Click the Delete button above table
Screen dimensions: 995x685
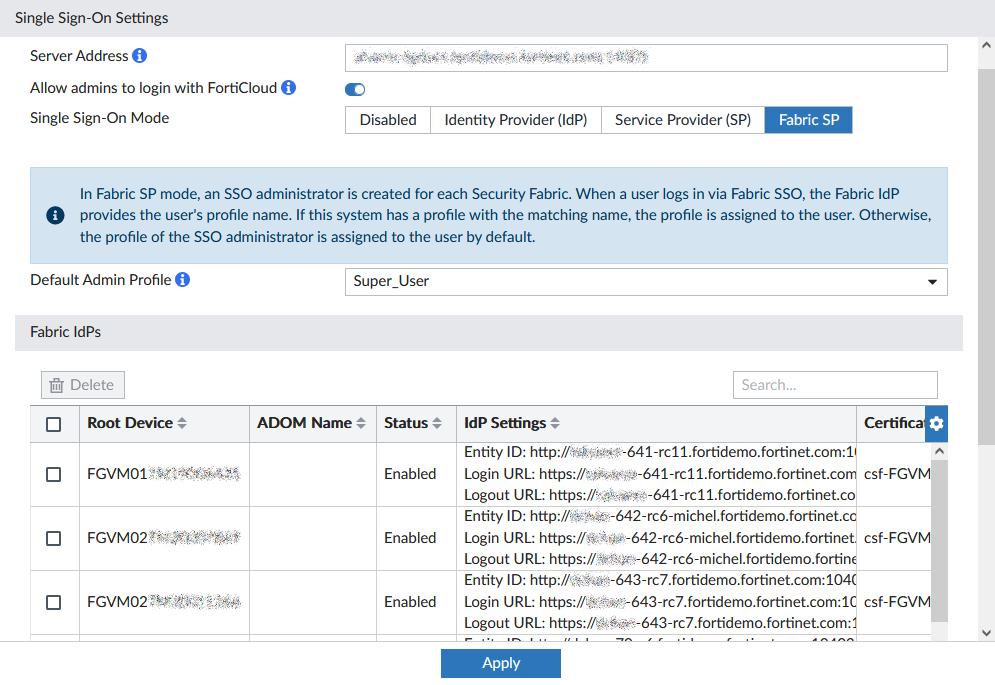tap(83, 385)
